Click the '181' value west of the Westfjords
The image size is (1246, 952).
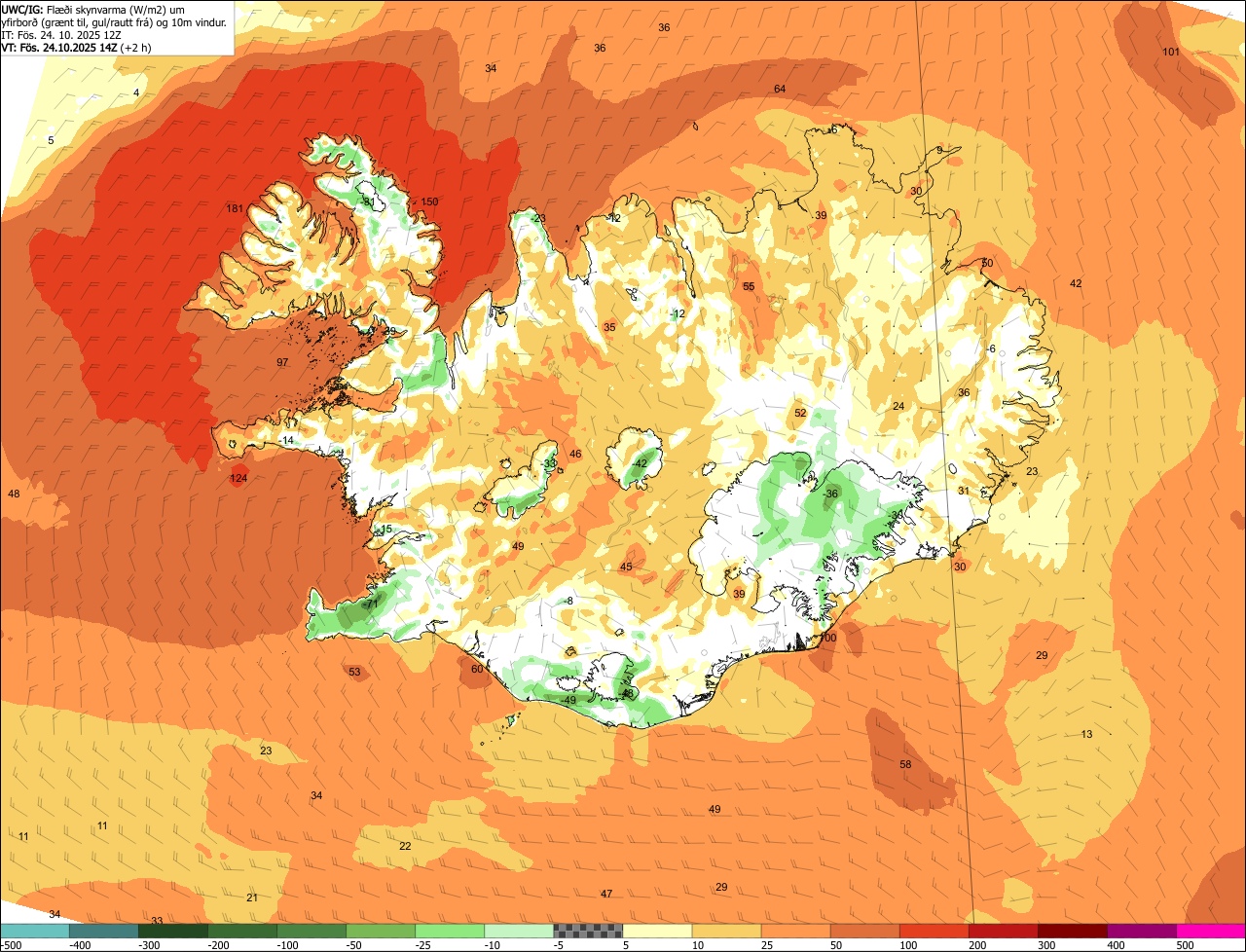235,208
